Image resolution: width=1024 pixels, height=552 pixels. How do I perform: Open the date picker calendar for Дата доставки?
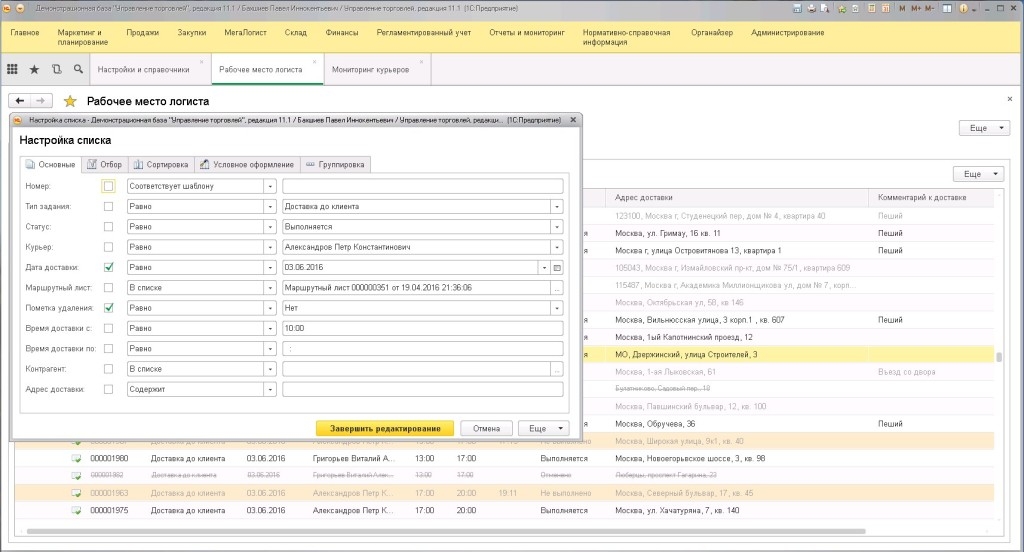[x=557, y=267]
